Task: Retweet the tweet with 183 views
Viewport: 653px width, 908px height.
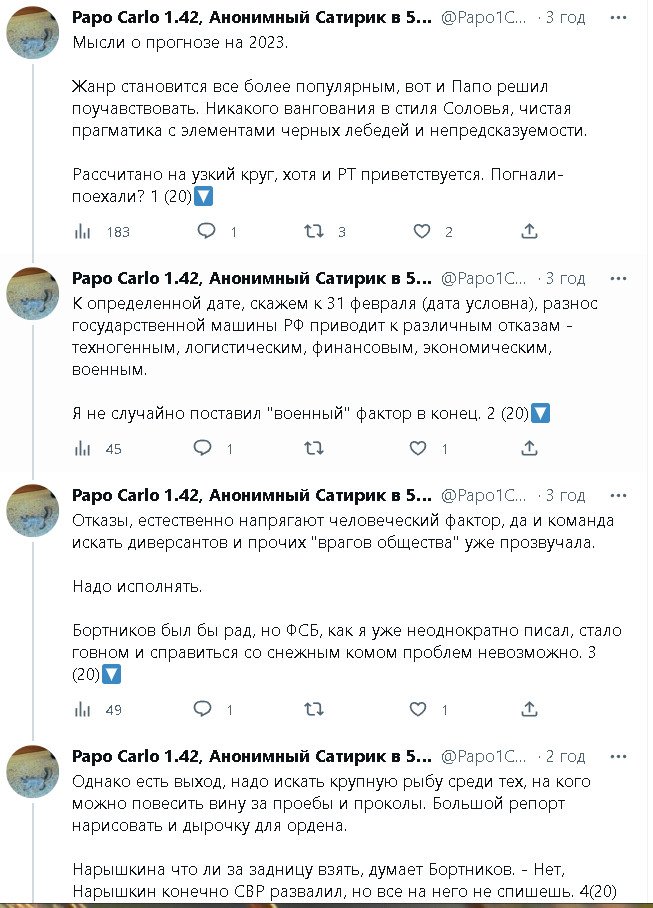Action: 313,231
